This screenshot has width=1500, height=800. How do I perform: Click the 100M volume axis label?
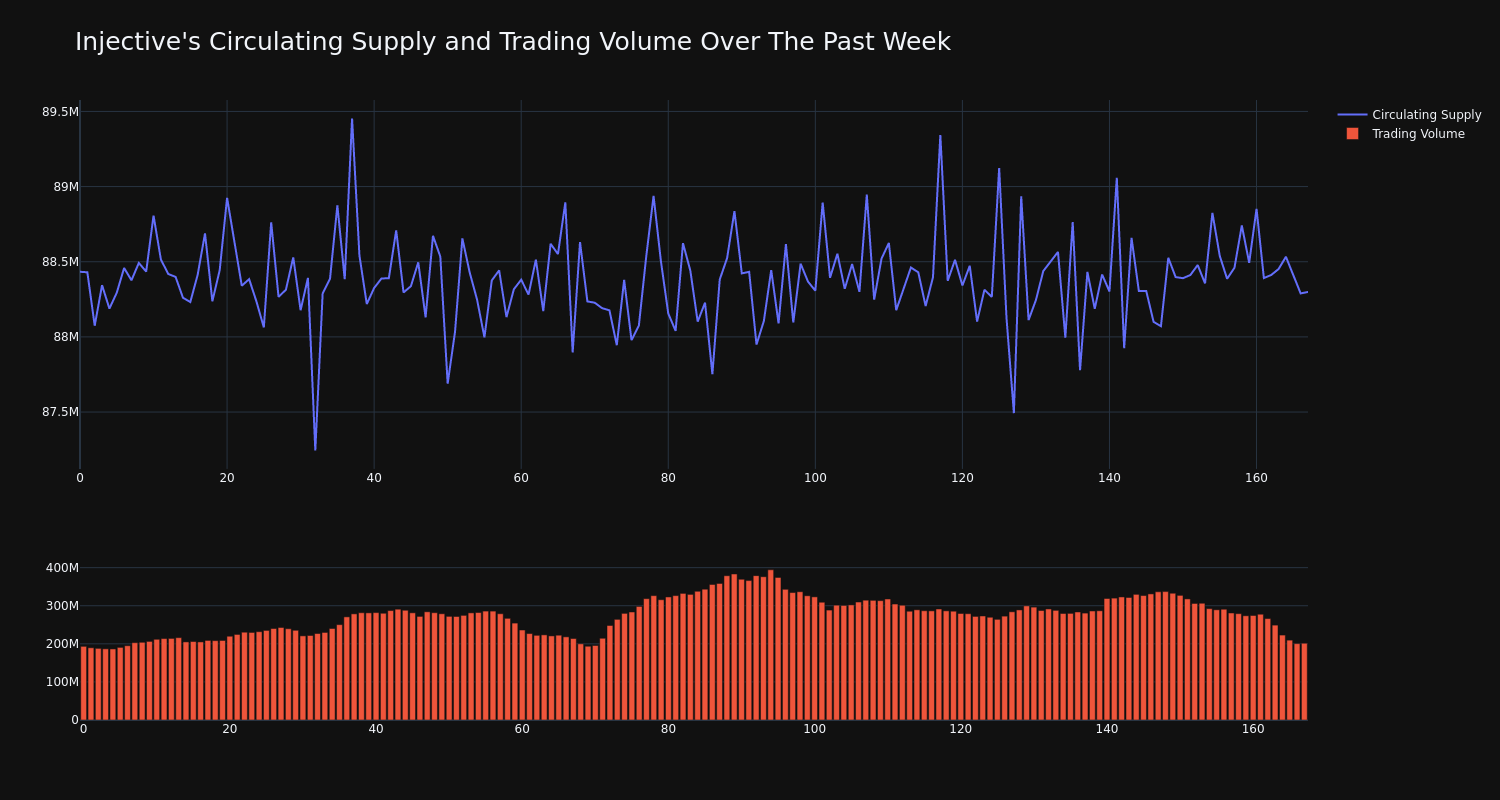[x=62, y=682]
